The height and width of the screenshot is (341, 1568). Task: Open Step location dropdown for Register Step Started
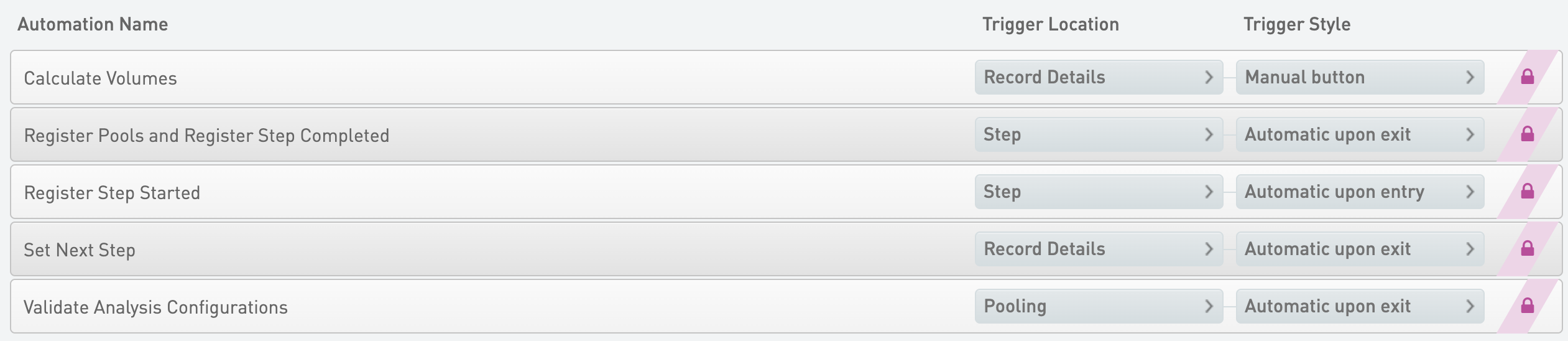point(1099,192)
